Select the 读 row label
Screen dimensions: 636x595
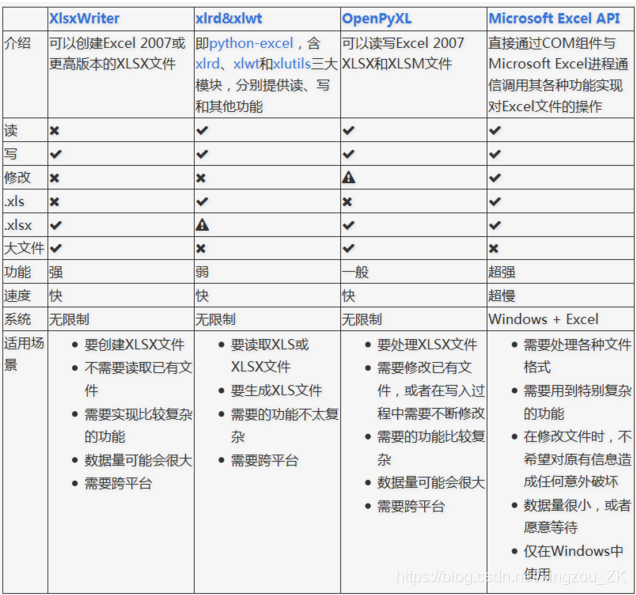coord(11,131)
